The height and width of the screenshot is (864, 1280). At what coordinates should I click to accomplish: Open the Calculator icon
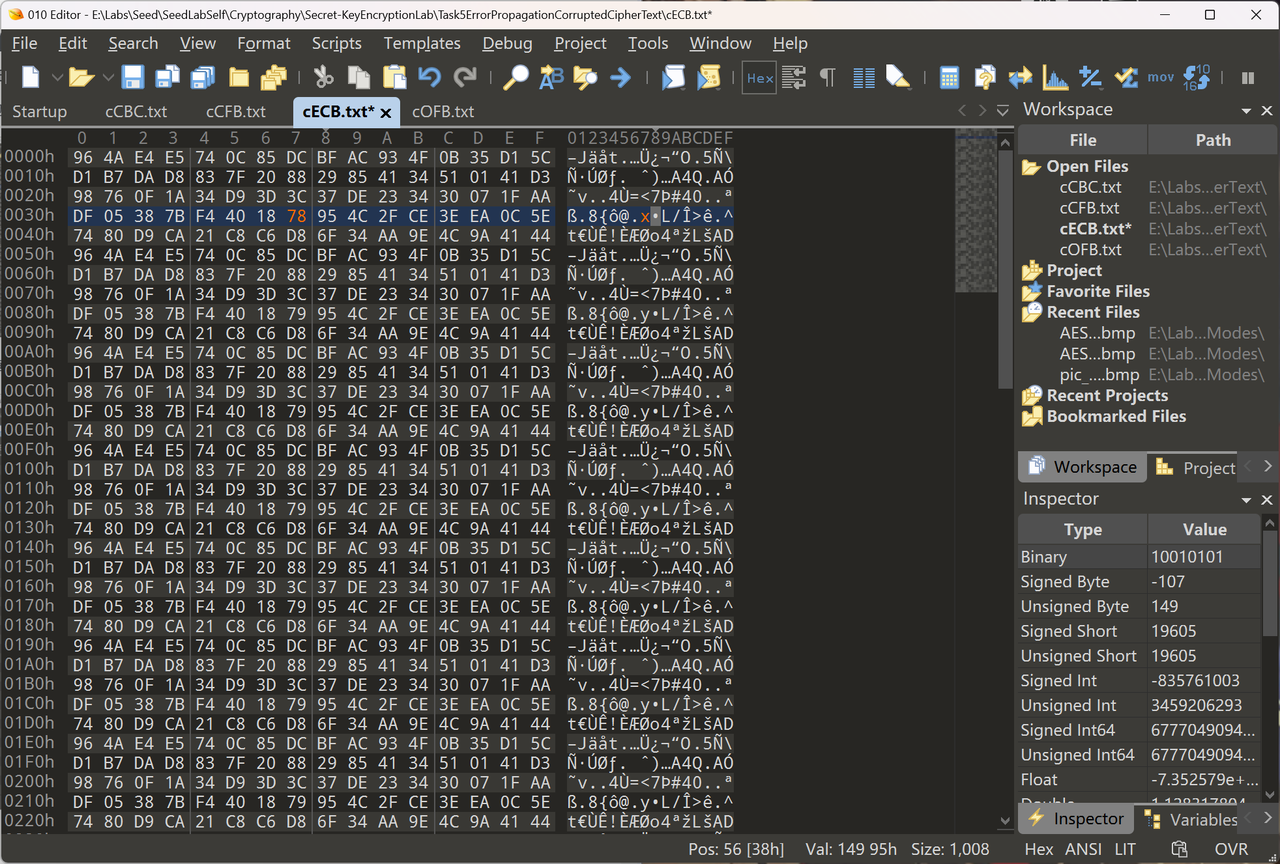(x=949, y=77)
